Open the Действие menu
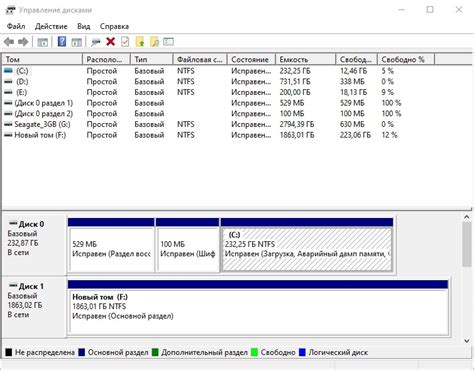Screen dimensions: 474x370 [x=51, y=26]
